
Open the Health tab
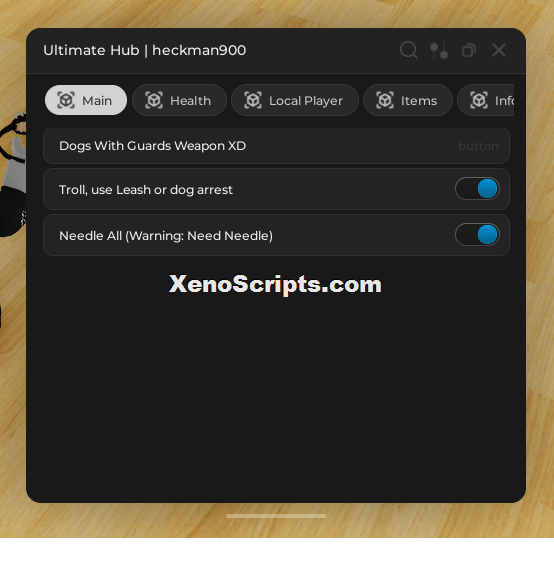click(x=179, y=100)
